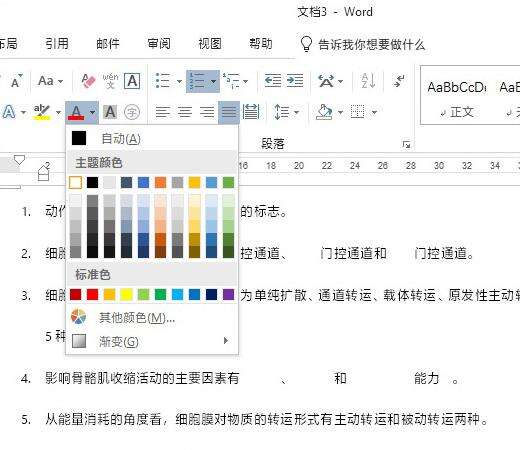Open the 邮件 ribbon tab
This screenshot has height=450, width=520.
coord(108,44)
